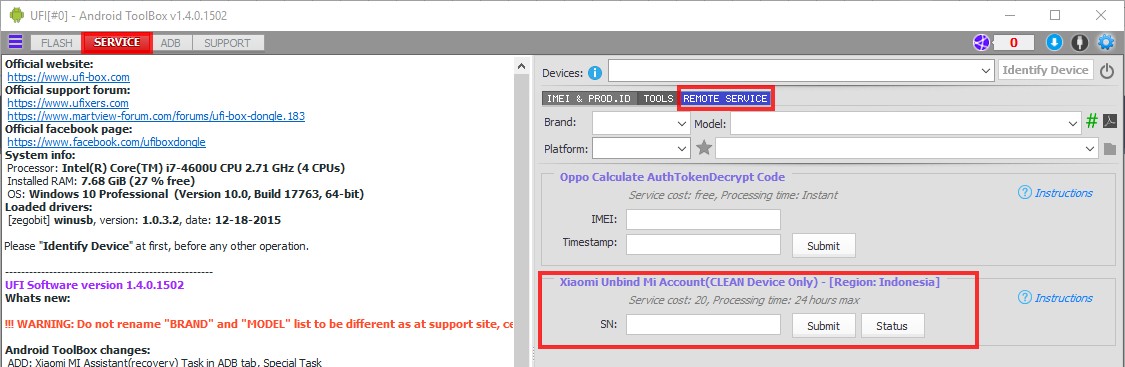
Task: Click the gray folder icon
Action: click(1110, 148)
